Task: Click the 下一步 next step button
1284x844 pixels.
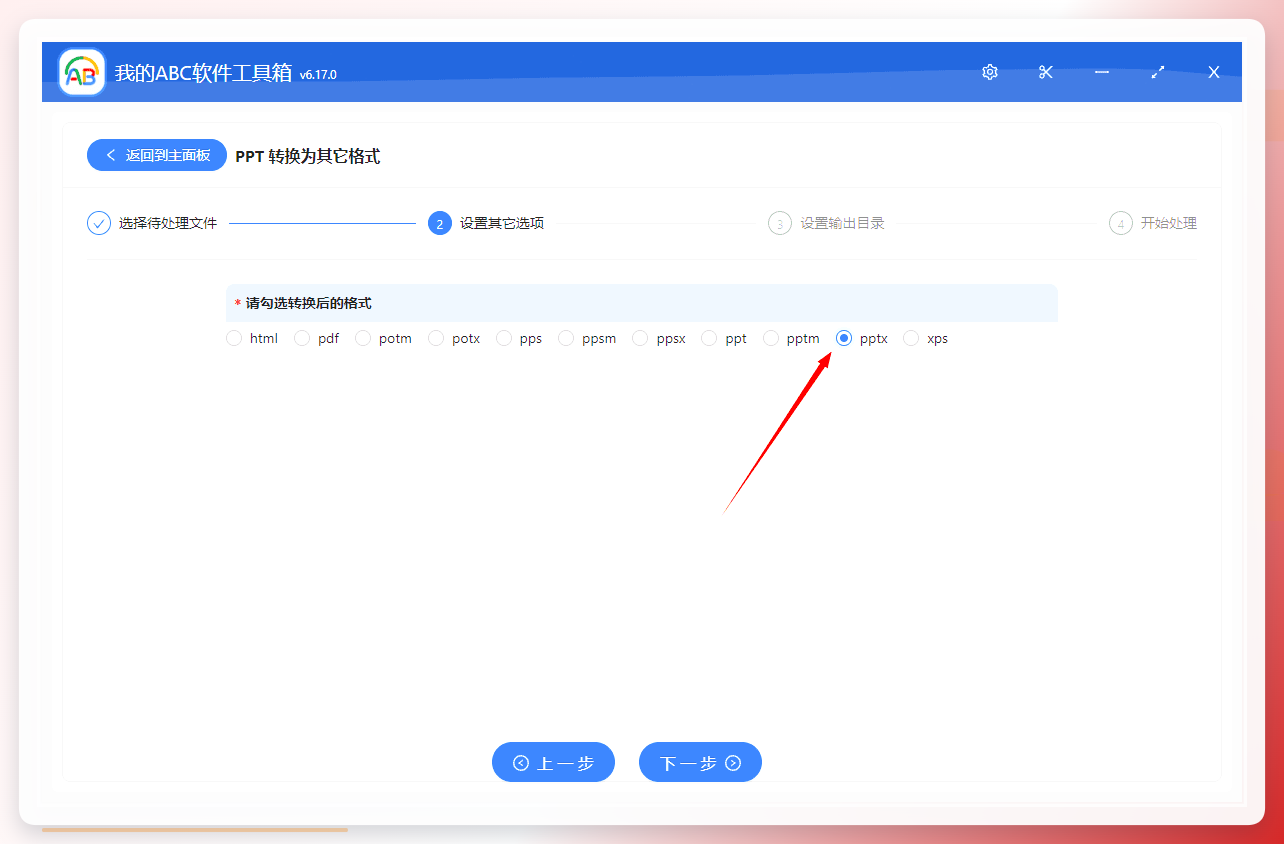Action: (700, 763)
